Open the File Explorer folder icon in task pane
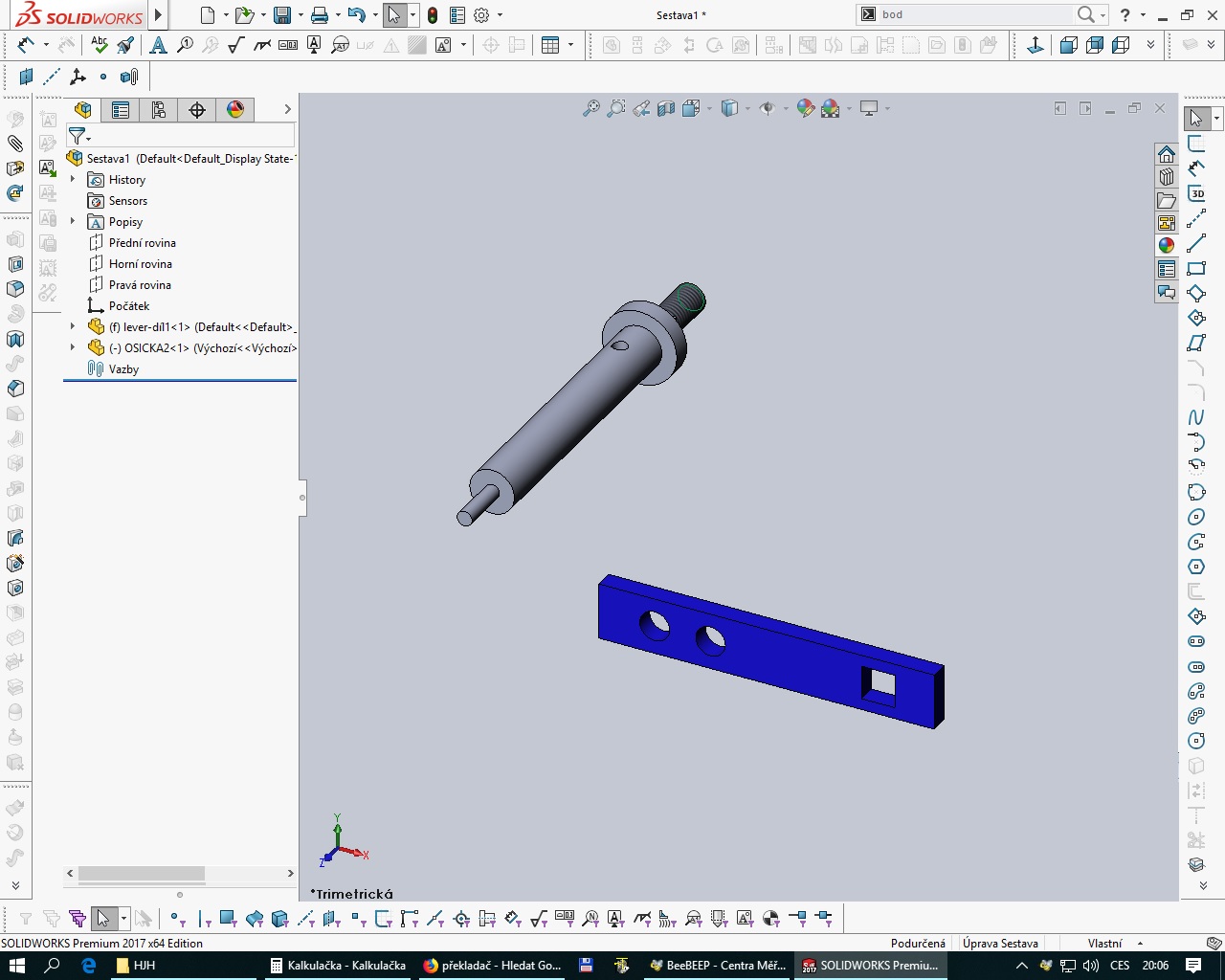The width and height of the screenshot is (1225, 980). coord(1167,200)
